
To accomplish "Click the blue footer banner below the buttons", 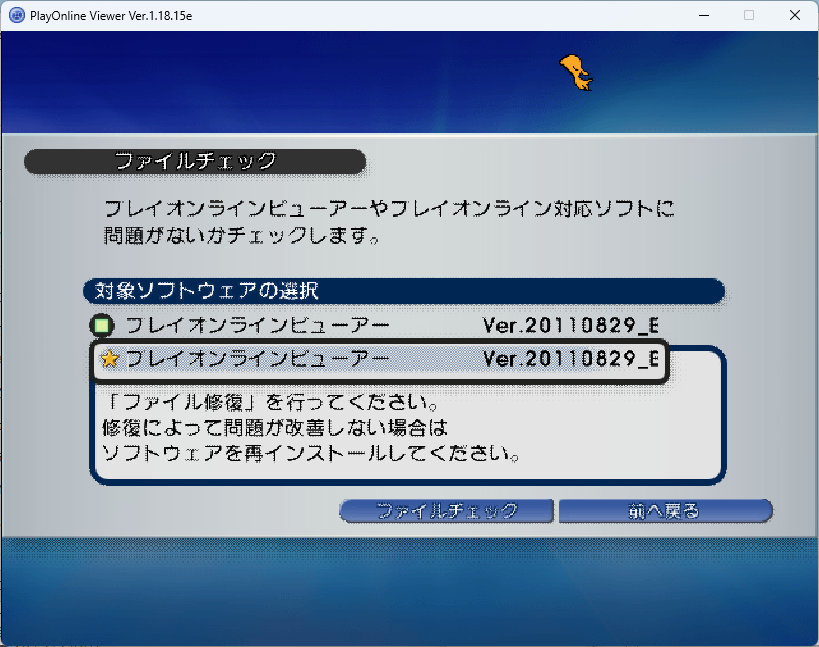I will (409, 588).
